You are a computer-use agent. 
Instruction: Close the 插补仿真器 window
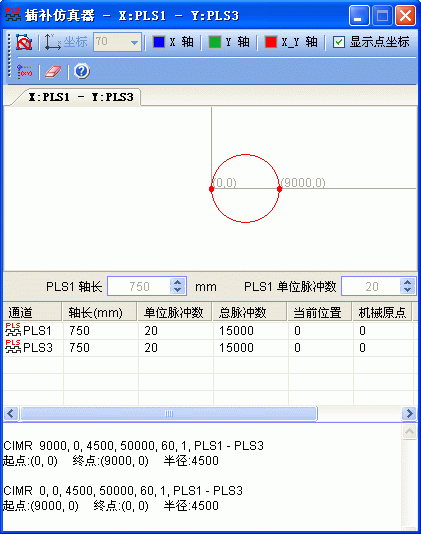(x=405, y=16)
